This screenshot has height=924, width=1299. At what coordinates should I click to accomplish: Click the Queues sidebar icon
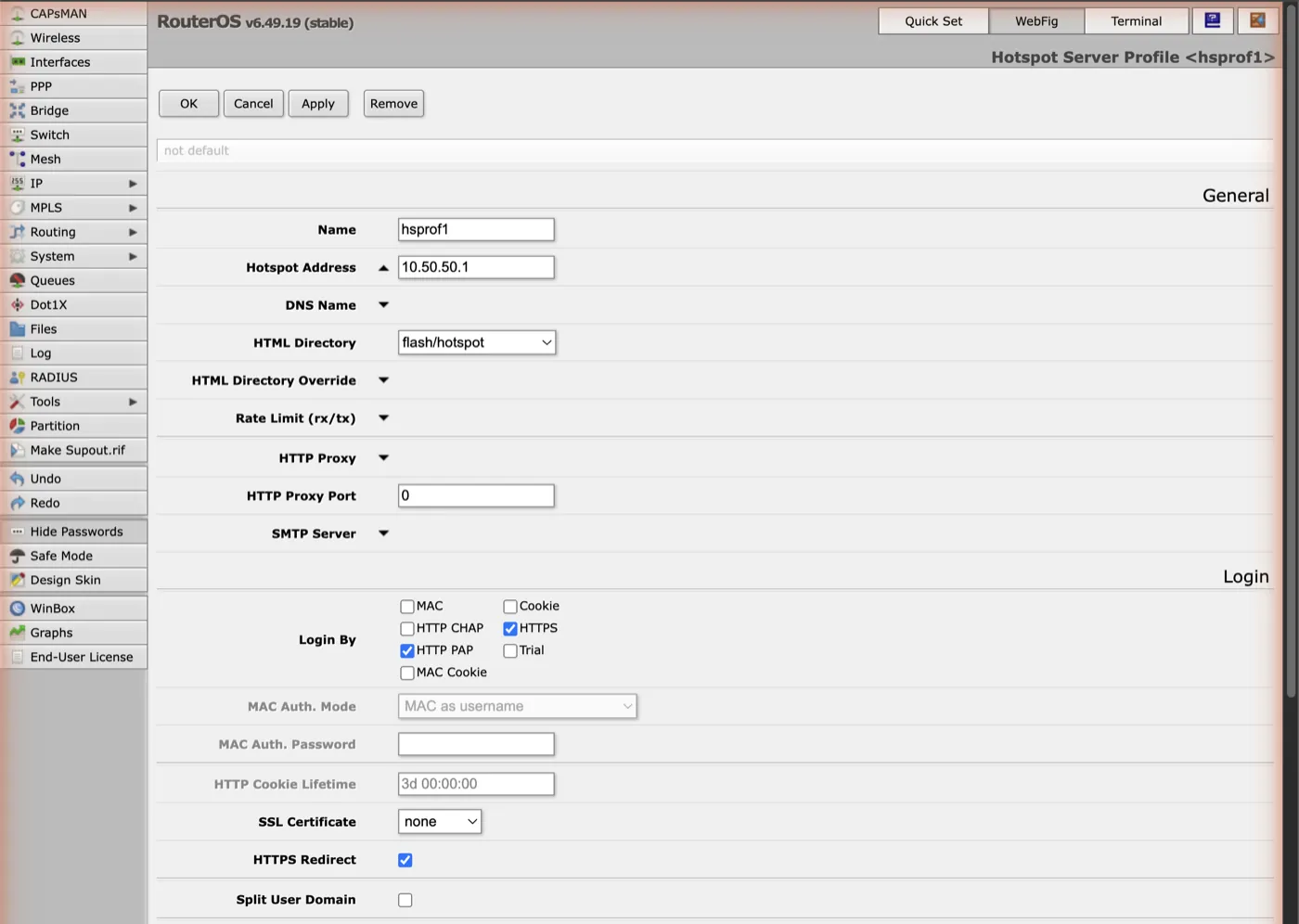click(x=17, y=280)
